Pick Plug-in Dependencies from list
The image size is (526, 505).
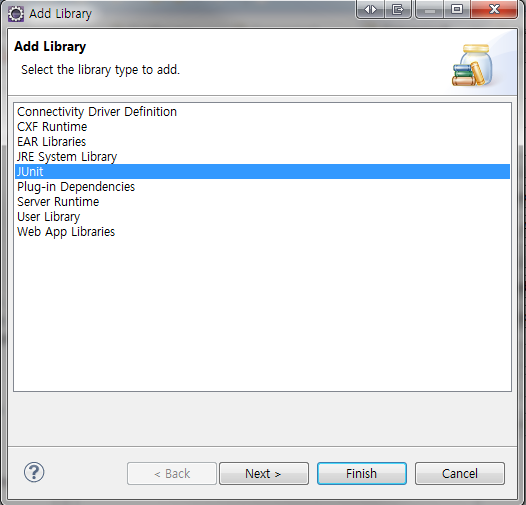click(262, 187)
